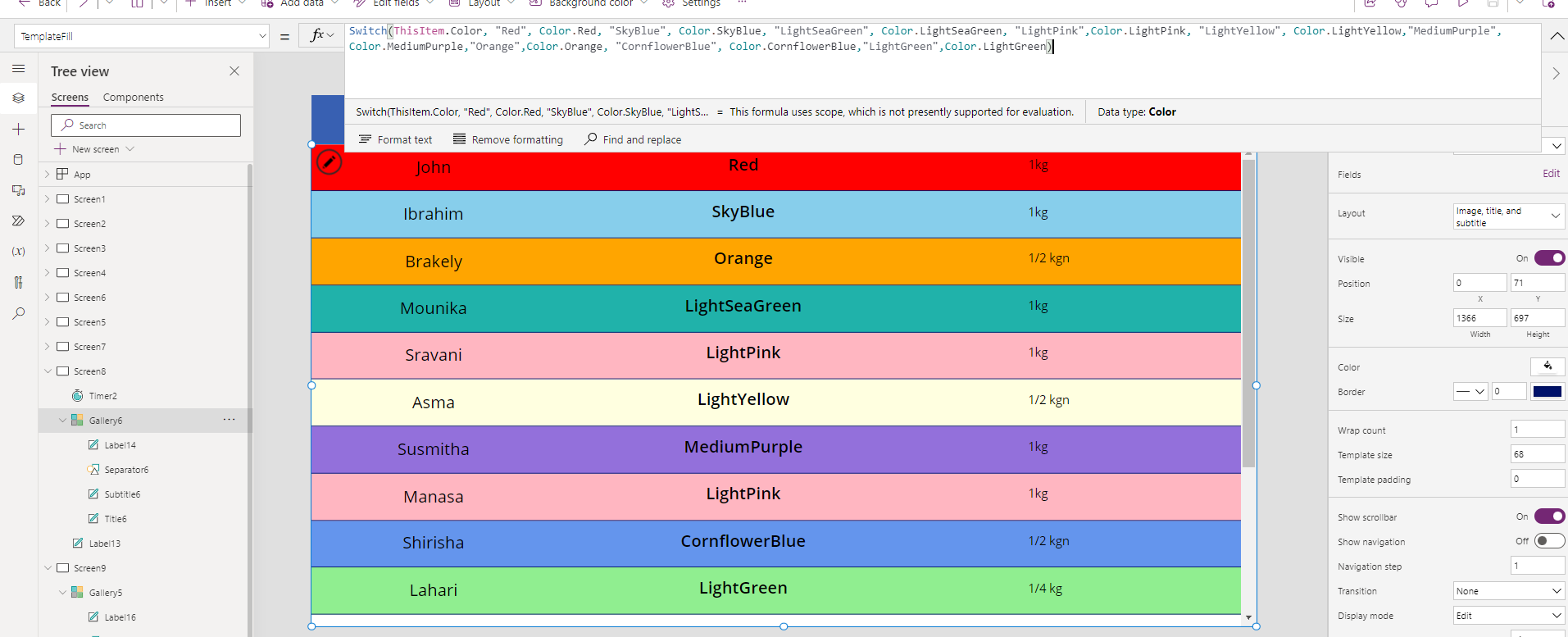Screen dimensions: 1568x637
Task: Open the Variables (x) icon in sidebar
Action: pos(18,252)
